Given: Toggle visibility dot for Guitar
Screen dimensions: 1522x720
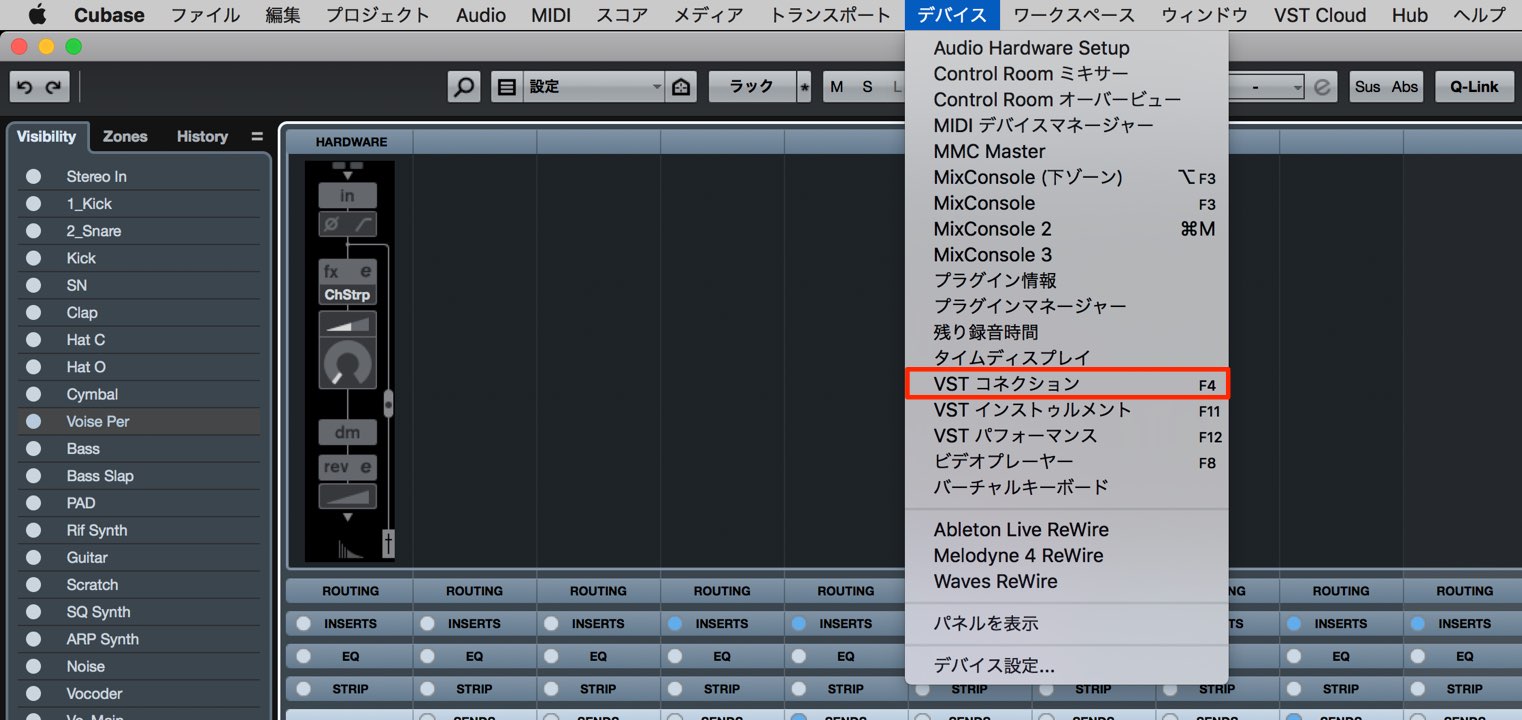Looking at the screenshot, I should 34,557.
